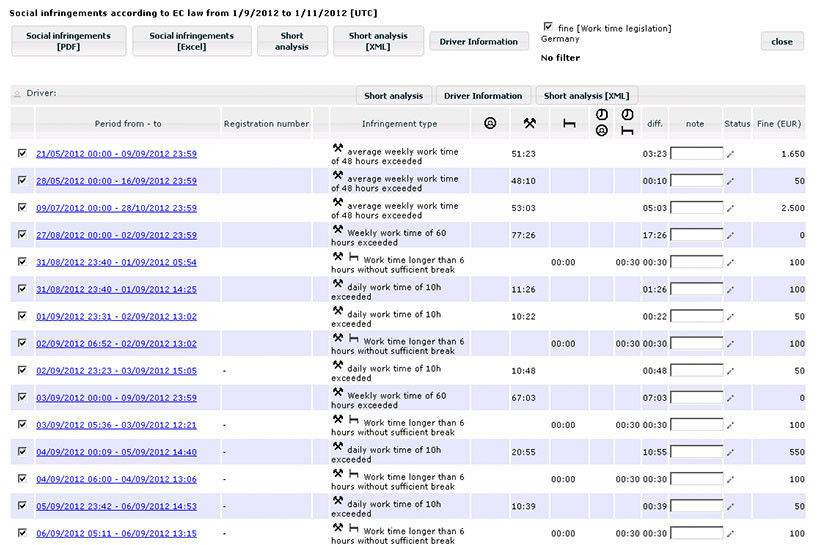Open period link 31/08/2012 23:40 - 01/09/2012 14:25

pos(116,289)
